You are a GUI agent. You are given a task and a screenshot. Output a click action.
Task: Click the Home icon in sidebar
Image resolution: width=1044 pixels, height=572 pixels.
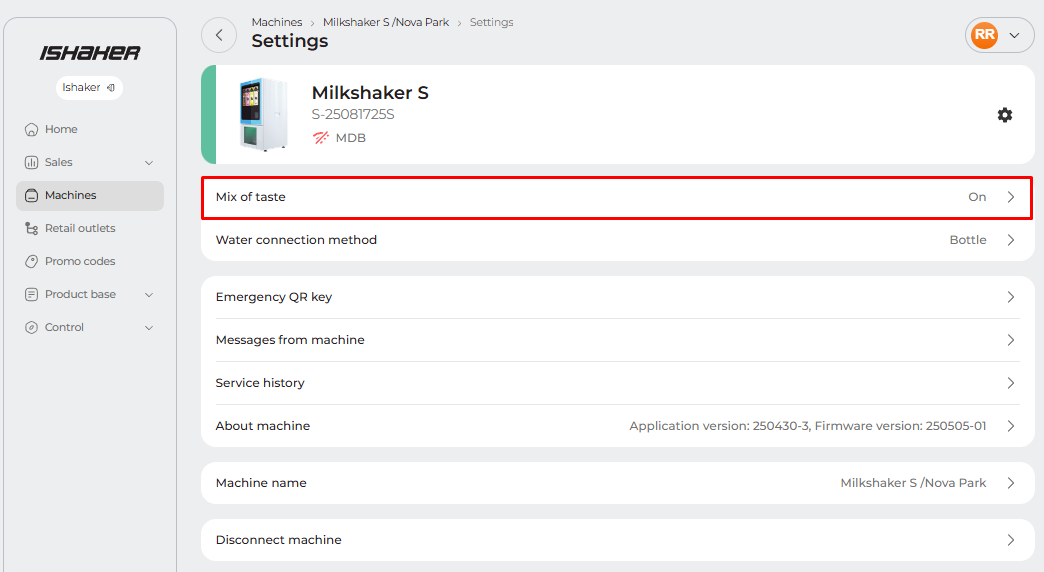tap(32, 130)
